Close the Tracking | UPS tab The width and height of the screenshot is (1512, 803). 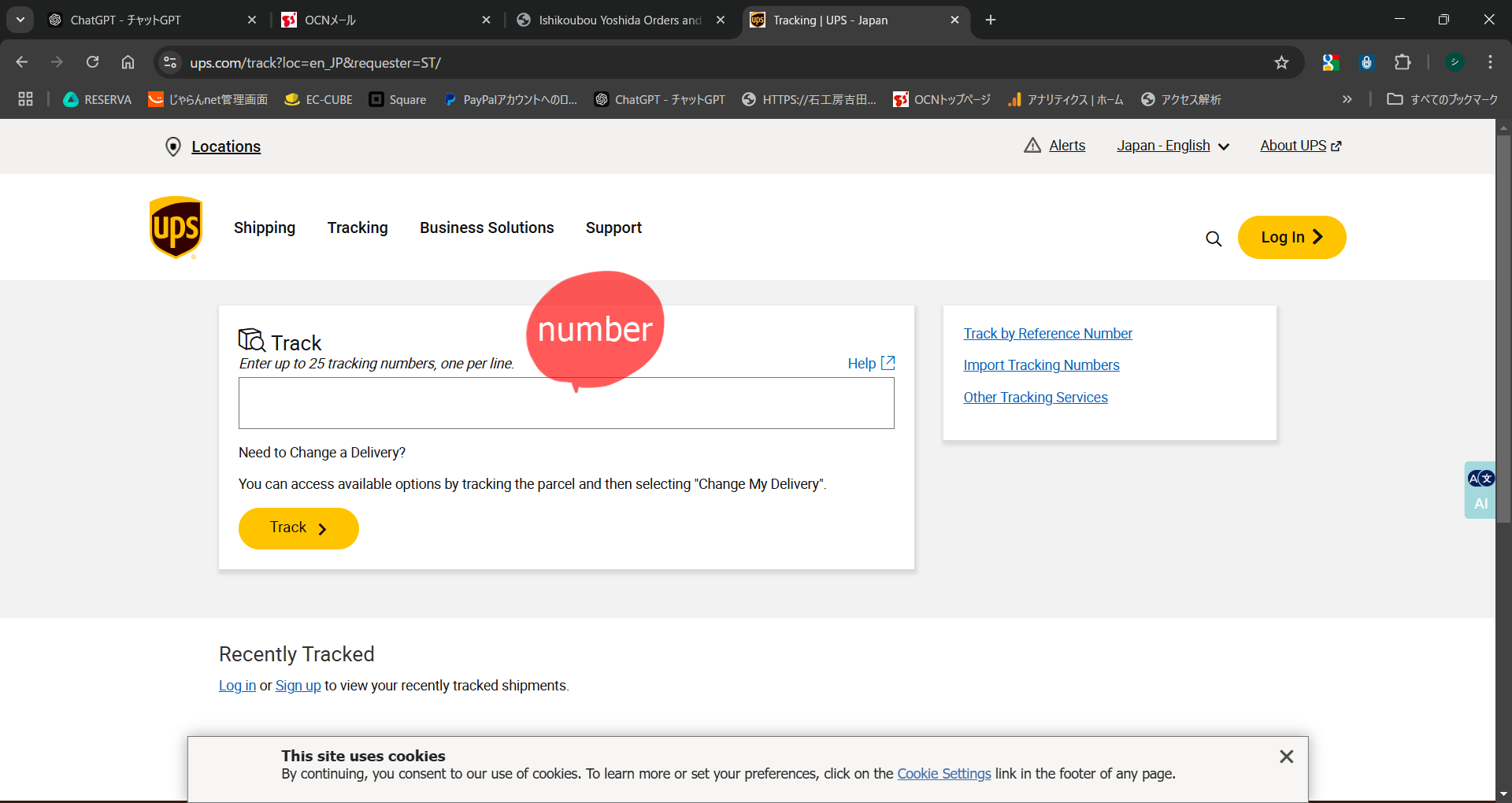pyautogui.click(x=954, y=20)
